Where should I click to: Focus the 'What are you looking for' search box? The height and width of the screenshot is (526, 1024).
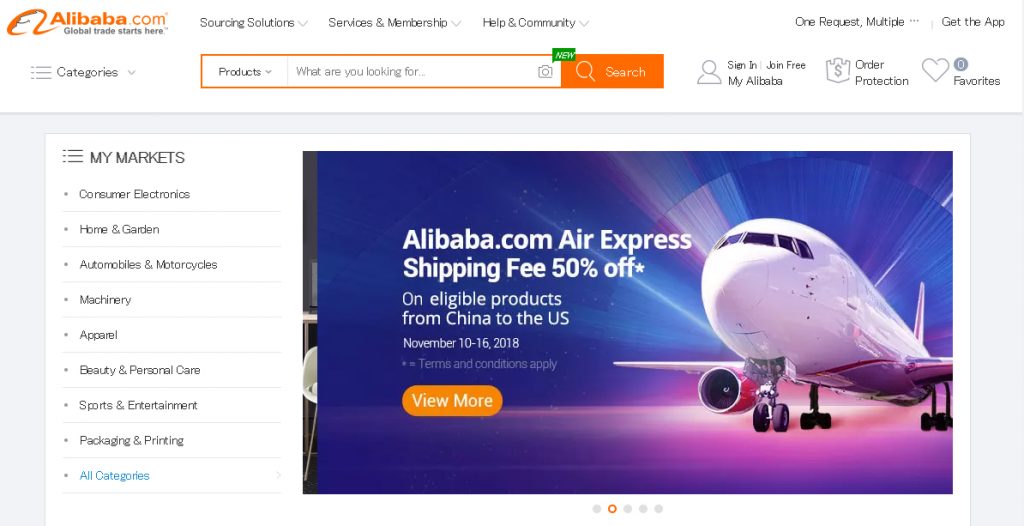point(411,72)
